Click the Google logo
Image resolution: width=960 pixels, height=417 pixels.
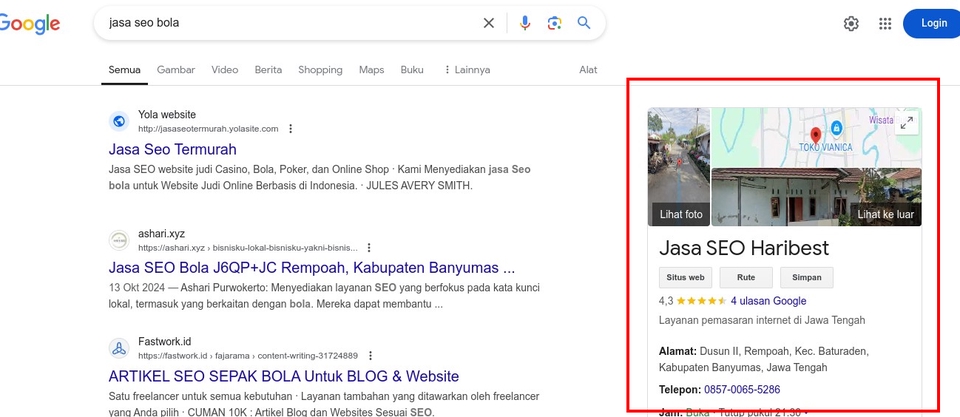pyautogui.click(x=29, y=24)
